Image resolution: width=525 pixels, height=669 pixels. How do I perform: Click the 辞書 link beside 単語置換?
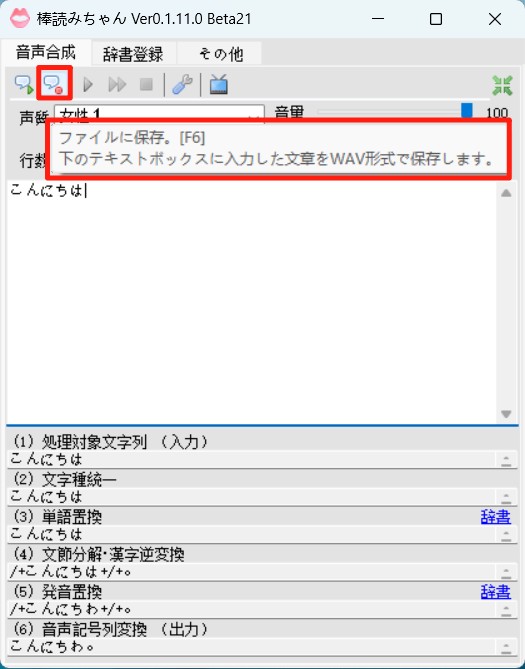[x=495, y=517]
